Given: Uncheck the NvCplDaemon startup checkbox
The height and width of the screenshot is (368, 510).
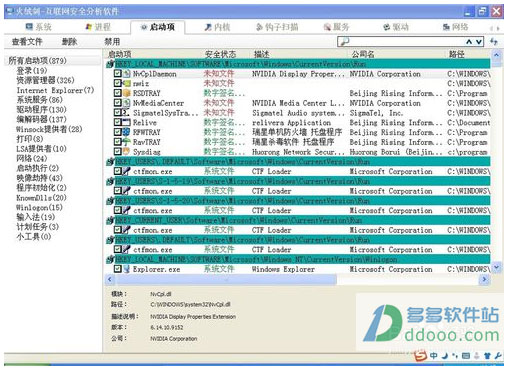Looking at the screenshot, I should [118, 73].
